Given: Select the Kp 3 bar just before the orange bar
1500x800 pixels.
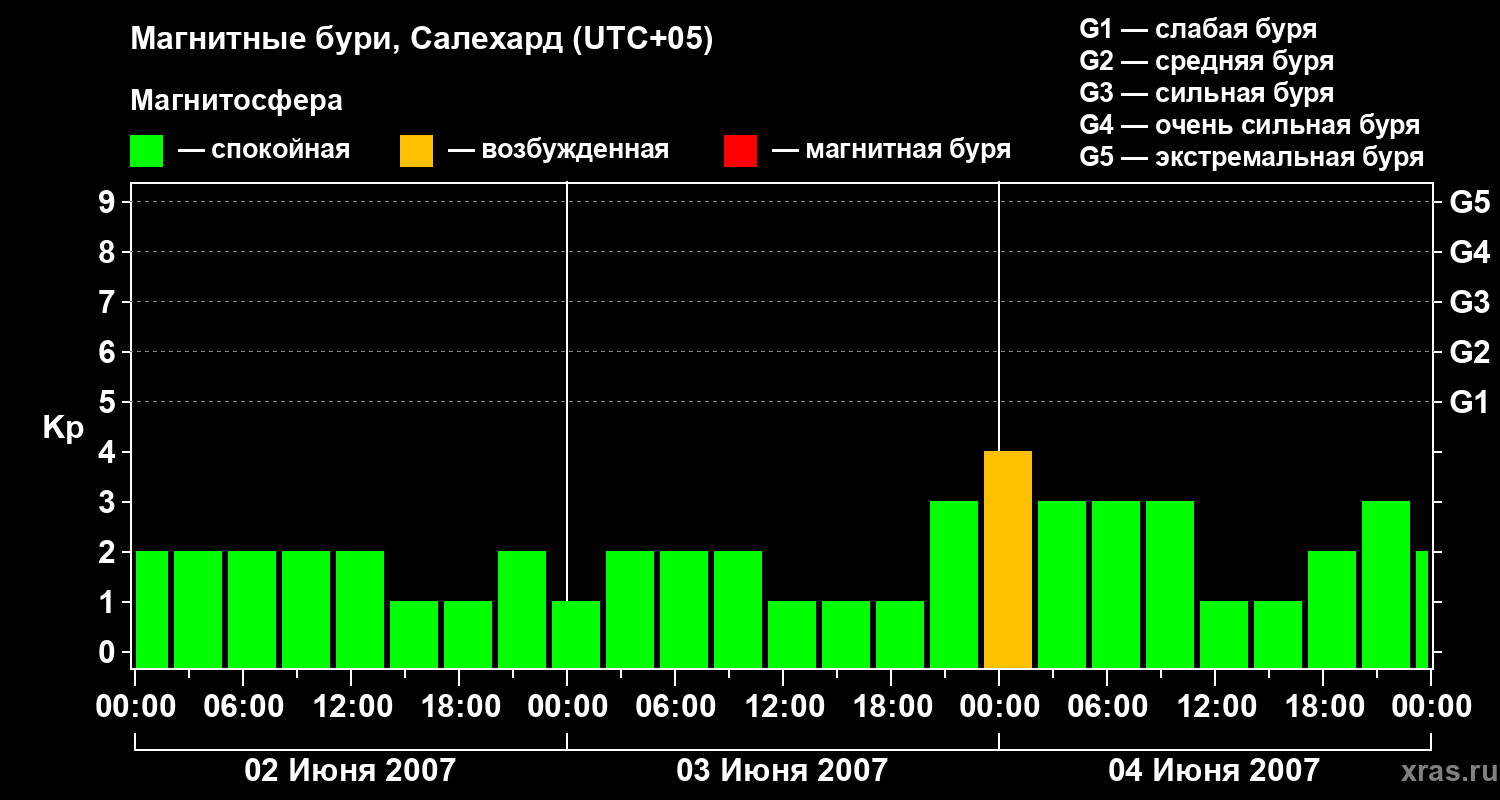Looking at the screenshot, I should point(954,585).
